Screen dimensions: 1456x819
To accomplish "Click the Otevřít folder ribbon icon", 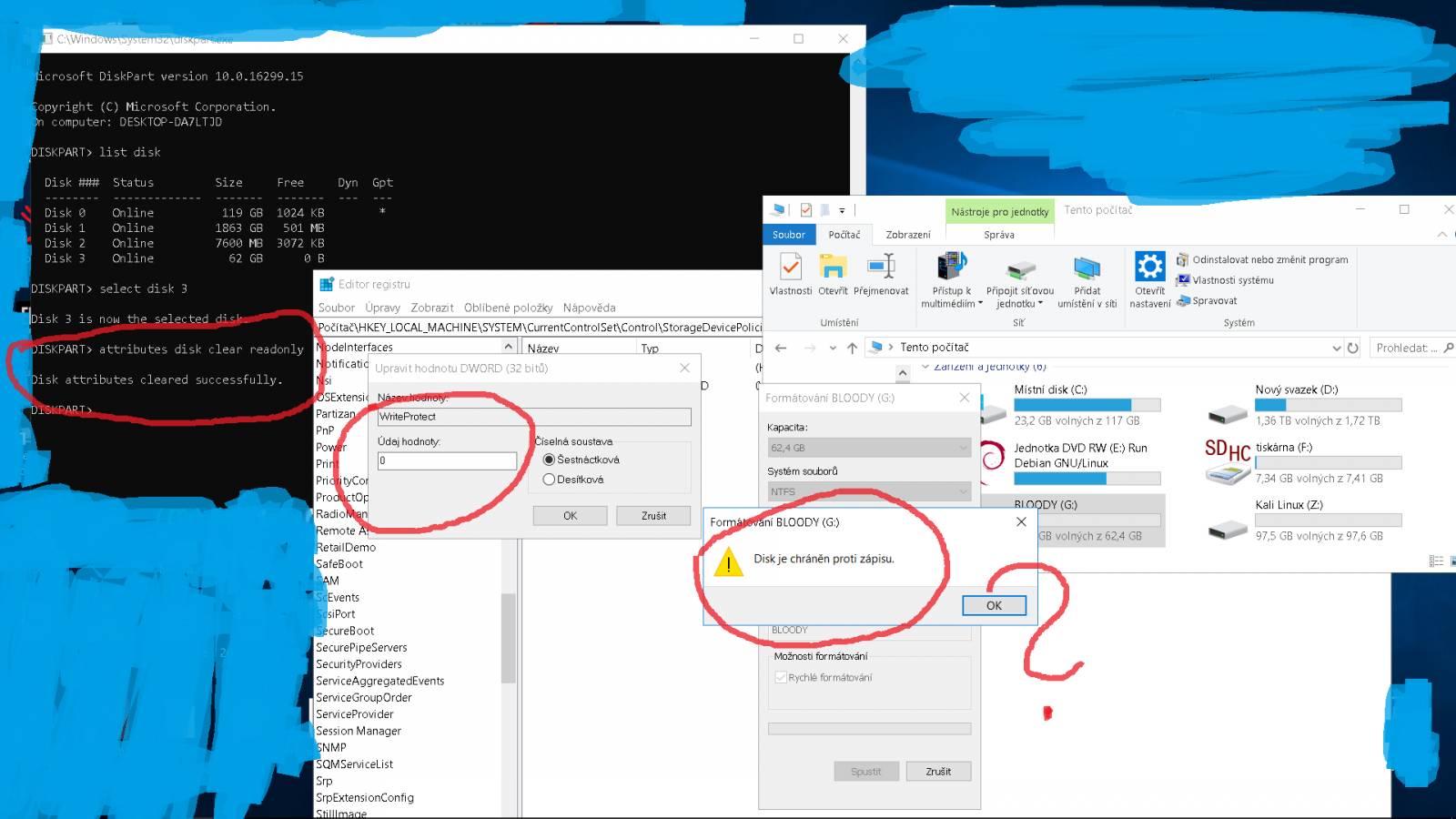I will [x=833, y=275].
